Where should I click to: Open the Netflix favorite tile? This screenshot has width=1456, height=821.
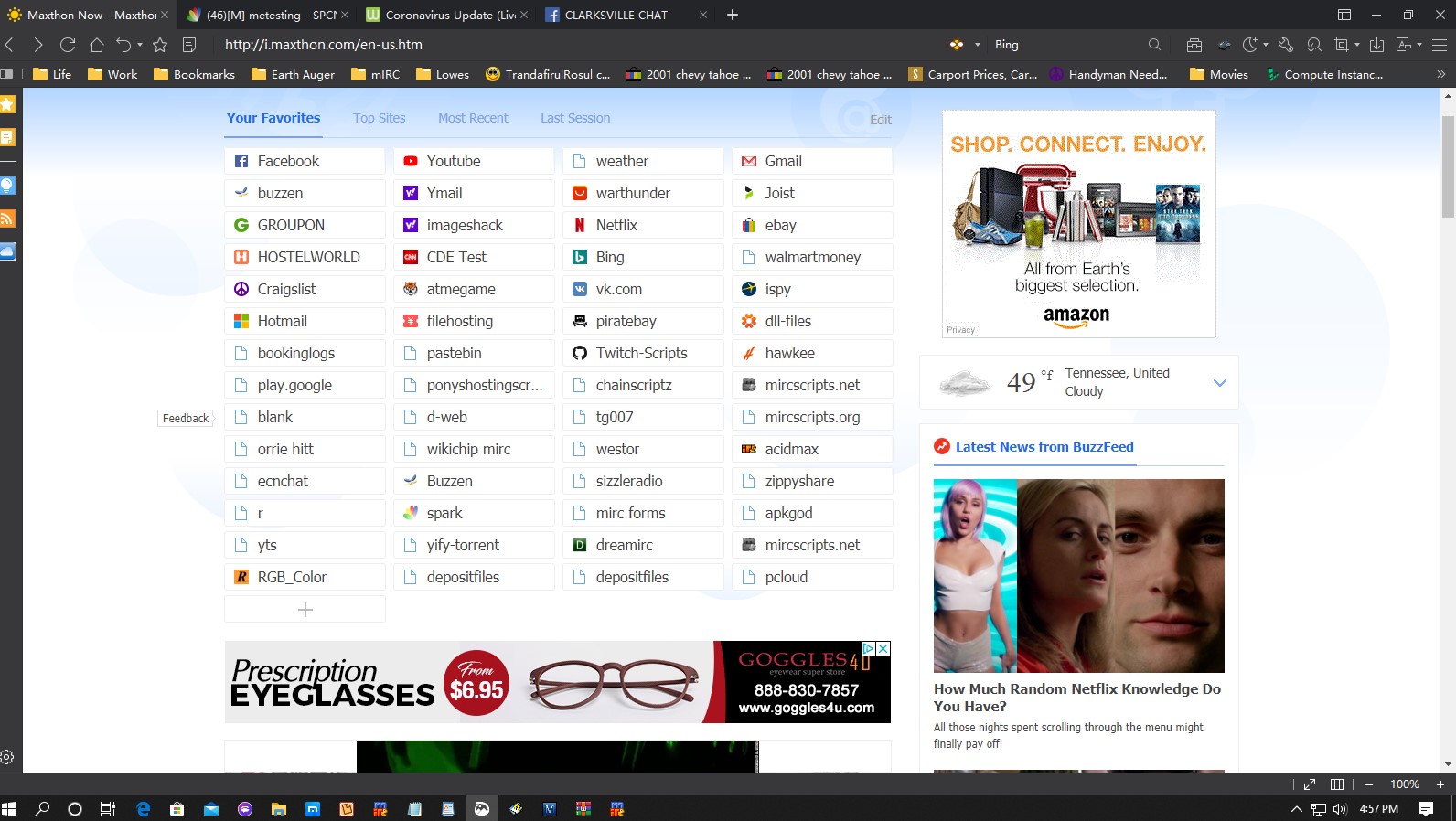[x=643, y=225]
